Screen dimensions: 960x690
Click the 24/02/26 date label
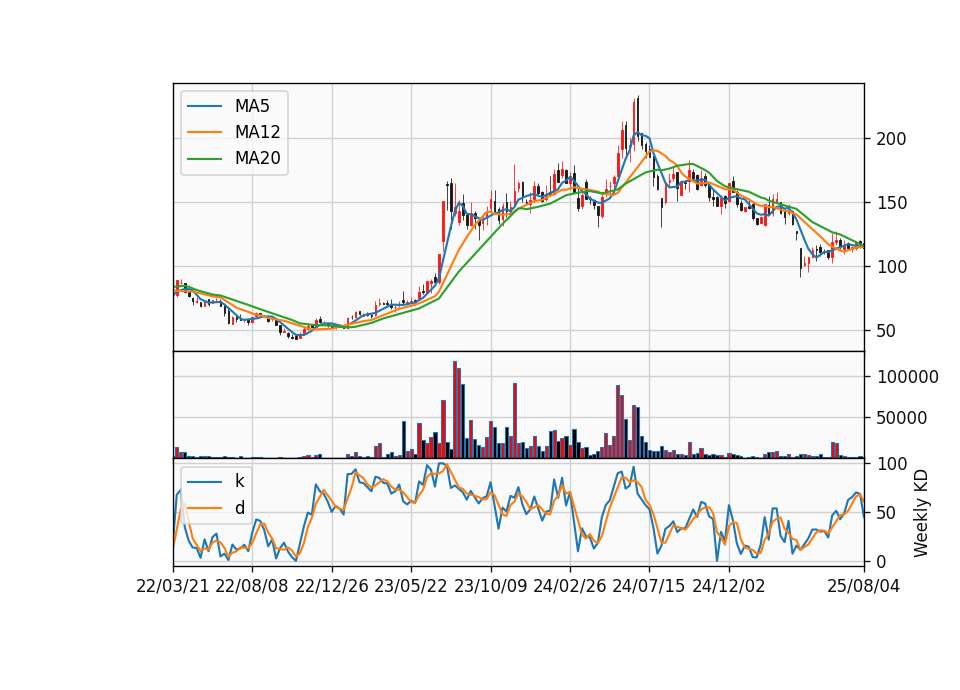(569, 586)
